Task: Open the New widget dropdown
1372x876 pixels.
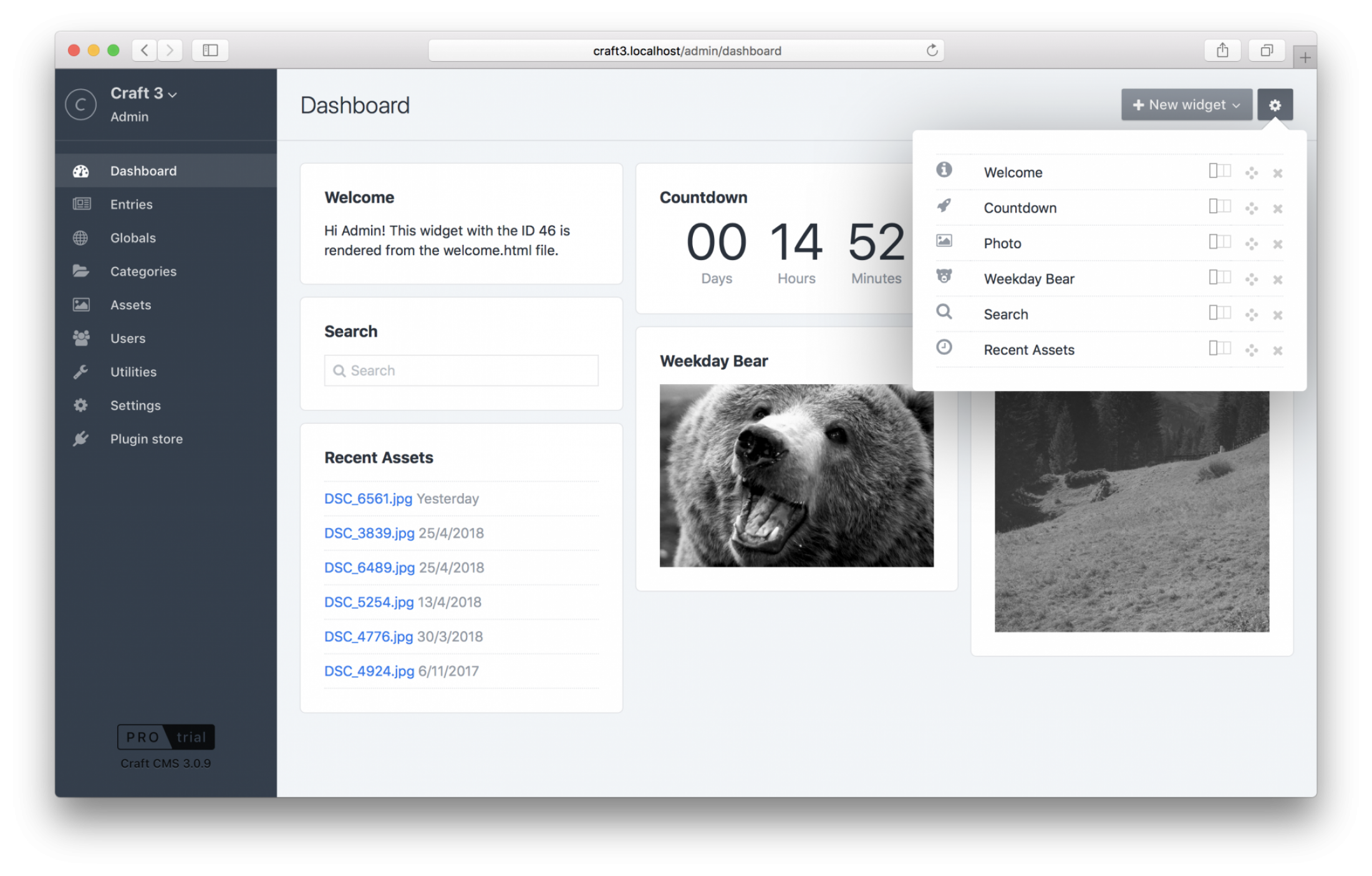Action: pyautogui.click(x=1186, y=105)
